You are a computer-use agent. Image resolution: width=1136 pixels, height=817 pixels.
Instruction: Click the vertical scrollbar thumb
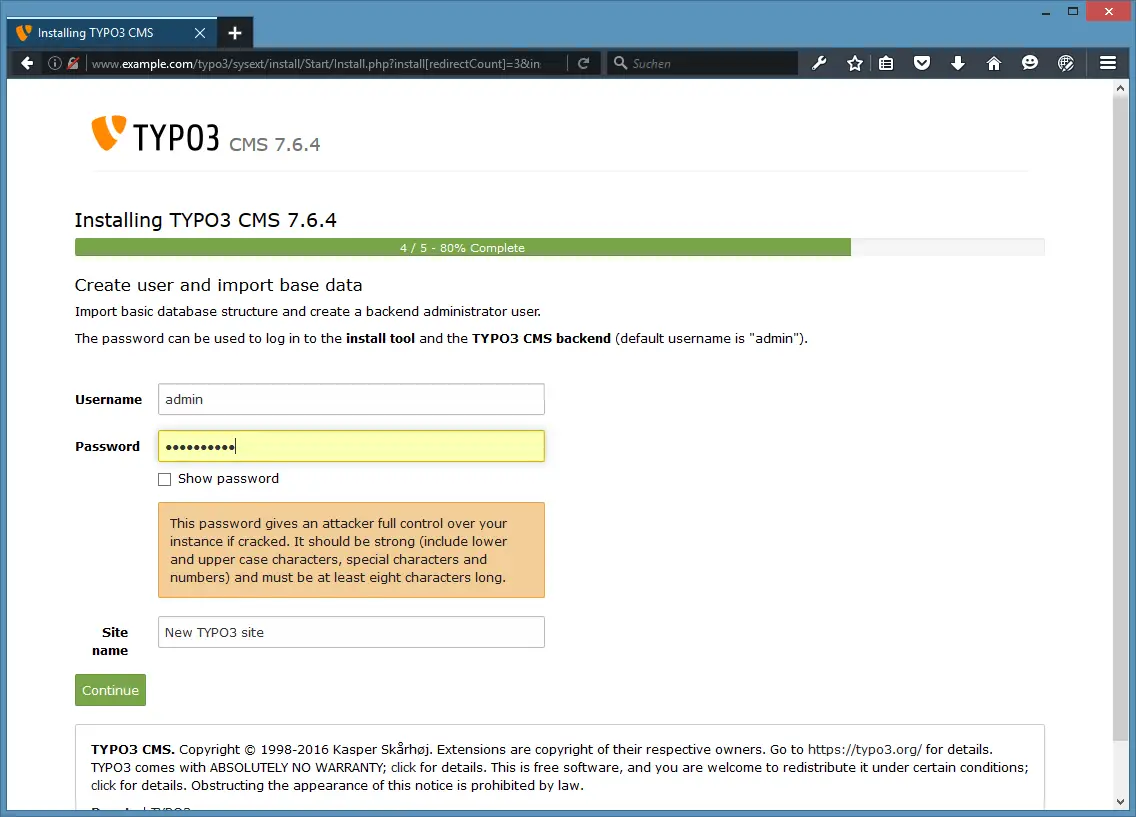tap(1121, 418)
